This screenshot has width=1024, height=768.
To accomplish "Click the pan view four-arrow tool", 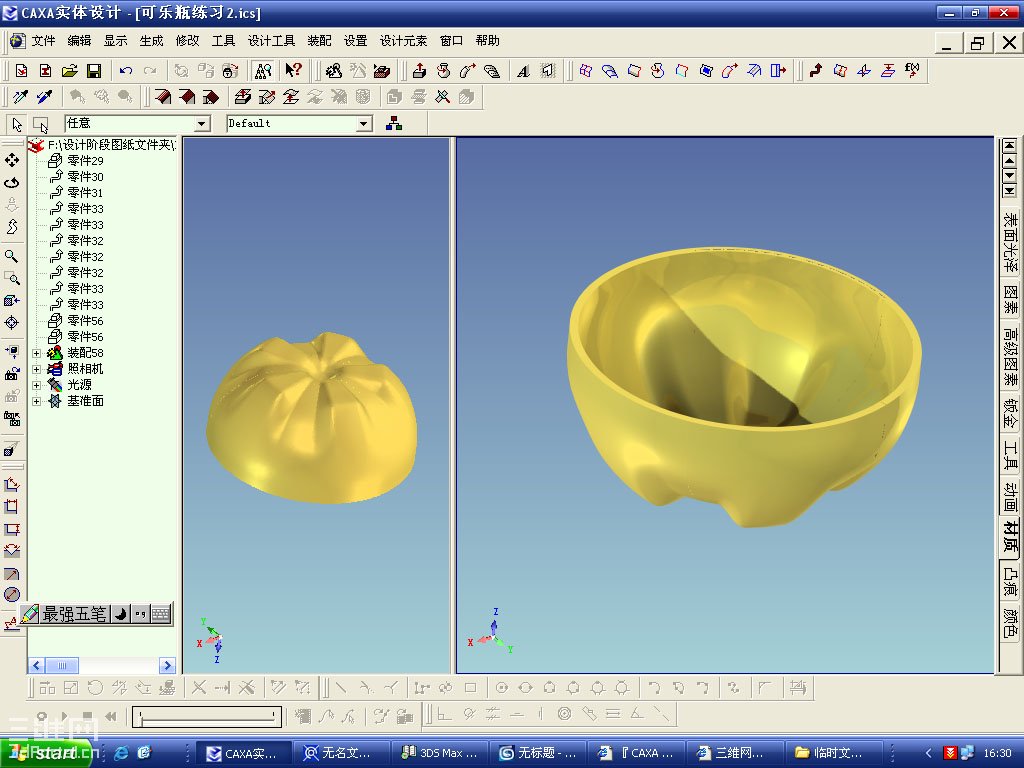I will click(x=12, y=160).
